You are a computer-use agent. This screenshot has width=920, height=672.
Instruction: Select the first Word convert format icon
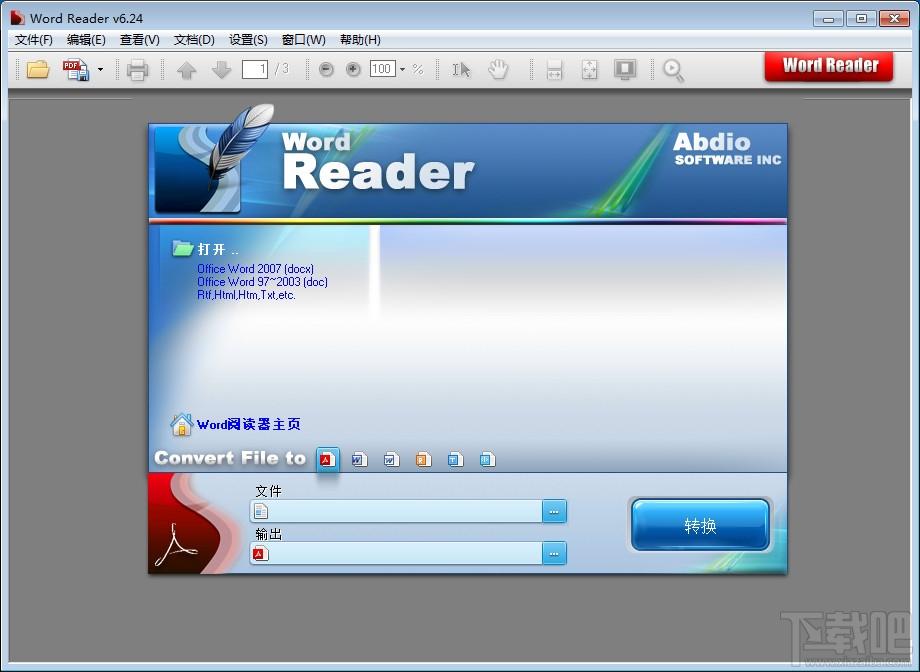coord(359,460)
